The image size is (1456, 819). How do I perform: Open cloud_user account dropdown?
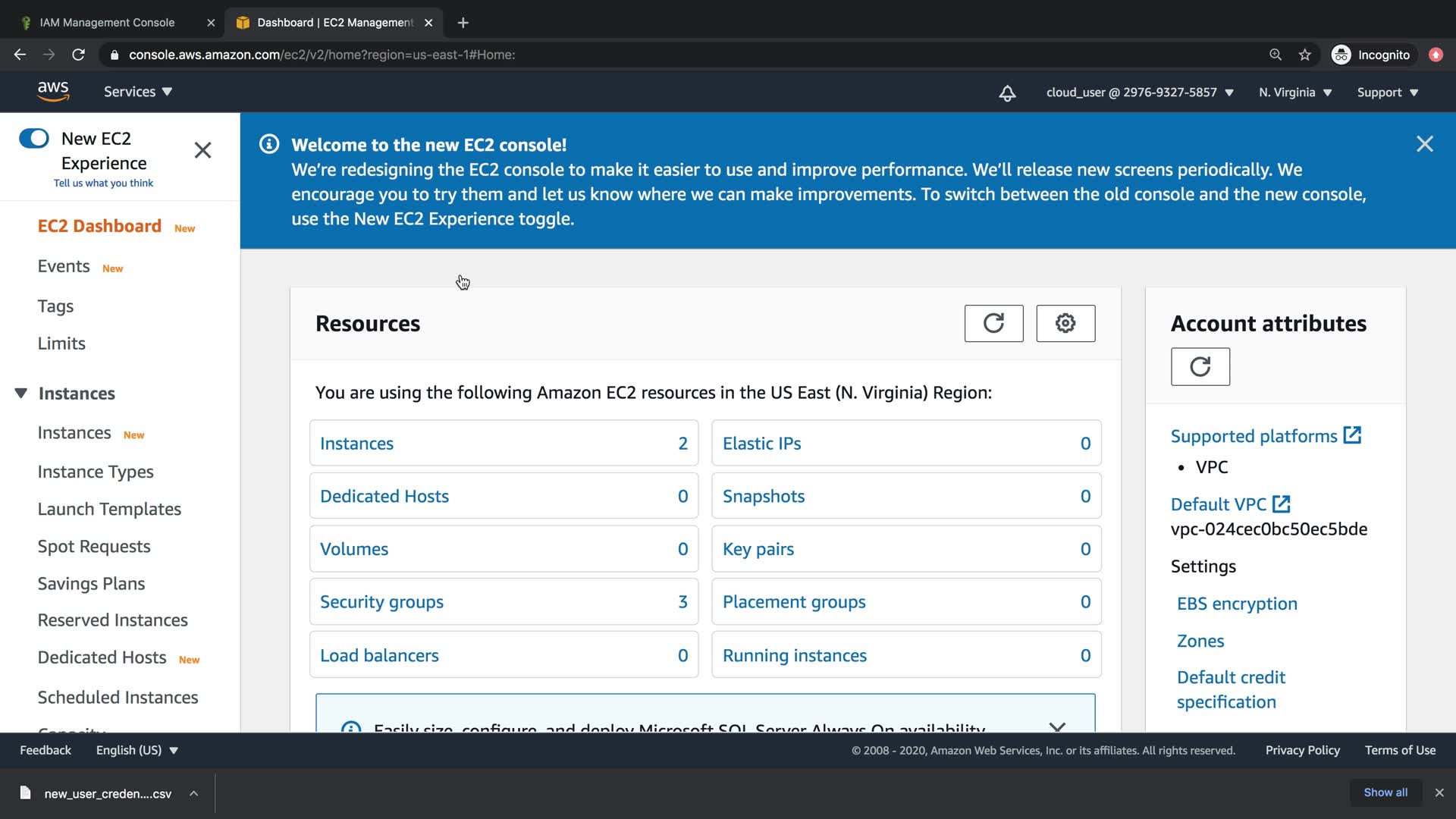pyautogui.click(x=1139, y=93)
